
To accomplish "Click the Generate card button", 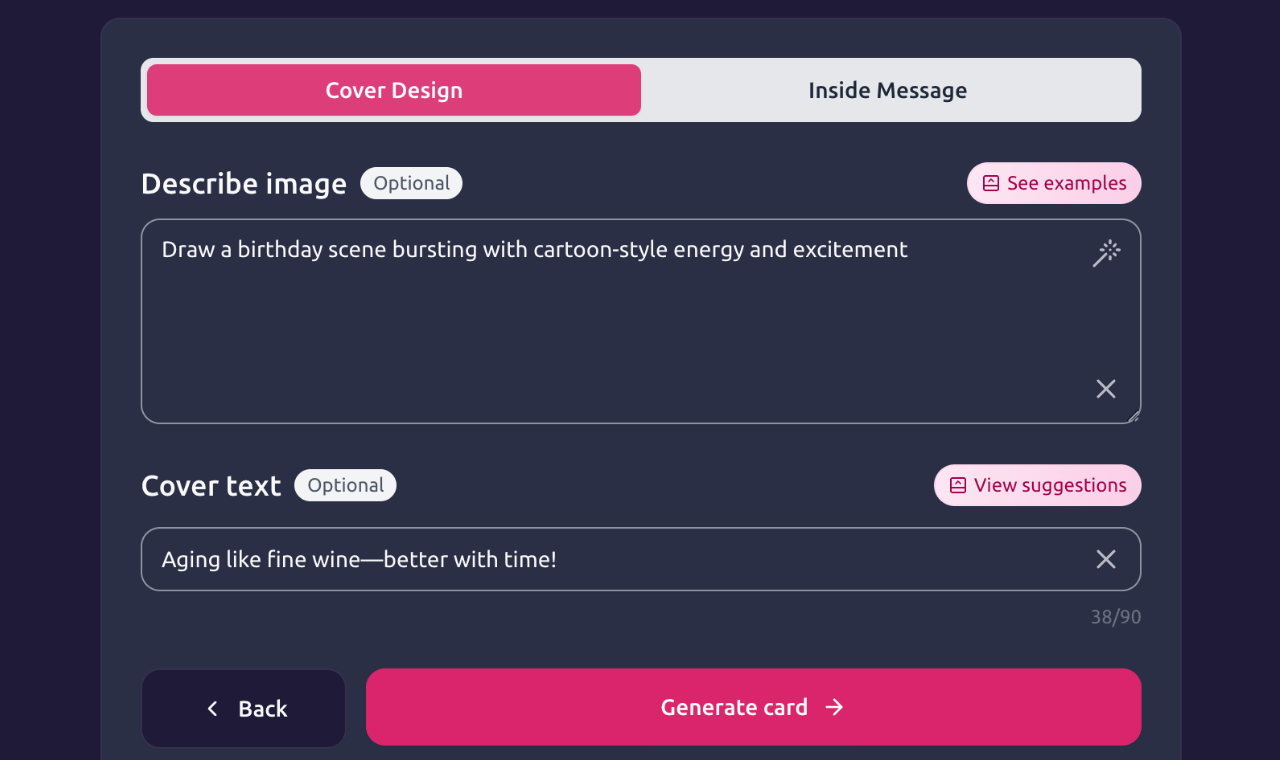I will coord(753,707).
